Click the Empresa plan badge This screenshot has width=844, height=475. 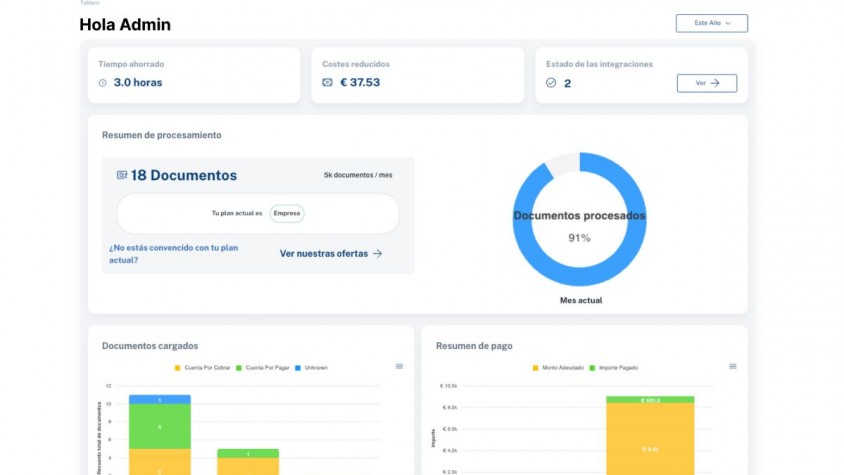287,213
